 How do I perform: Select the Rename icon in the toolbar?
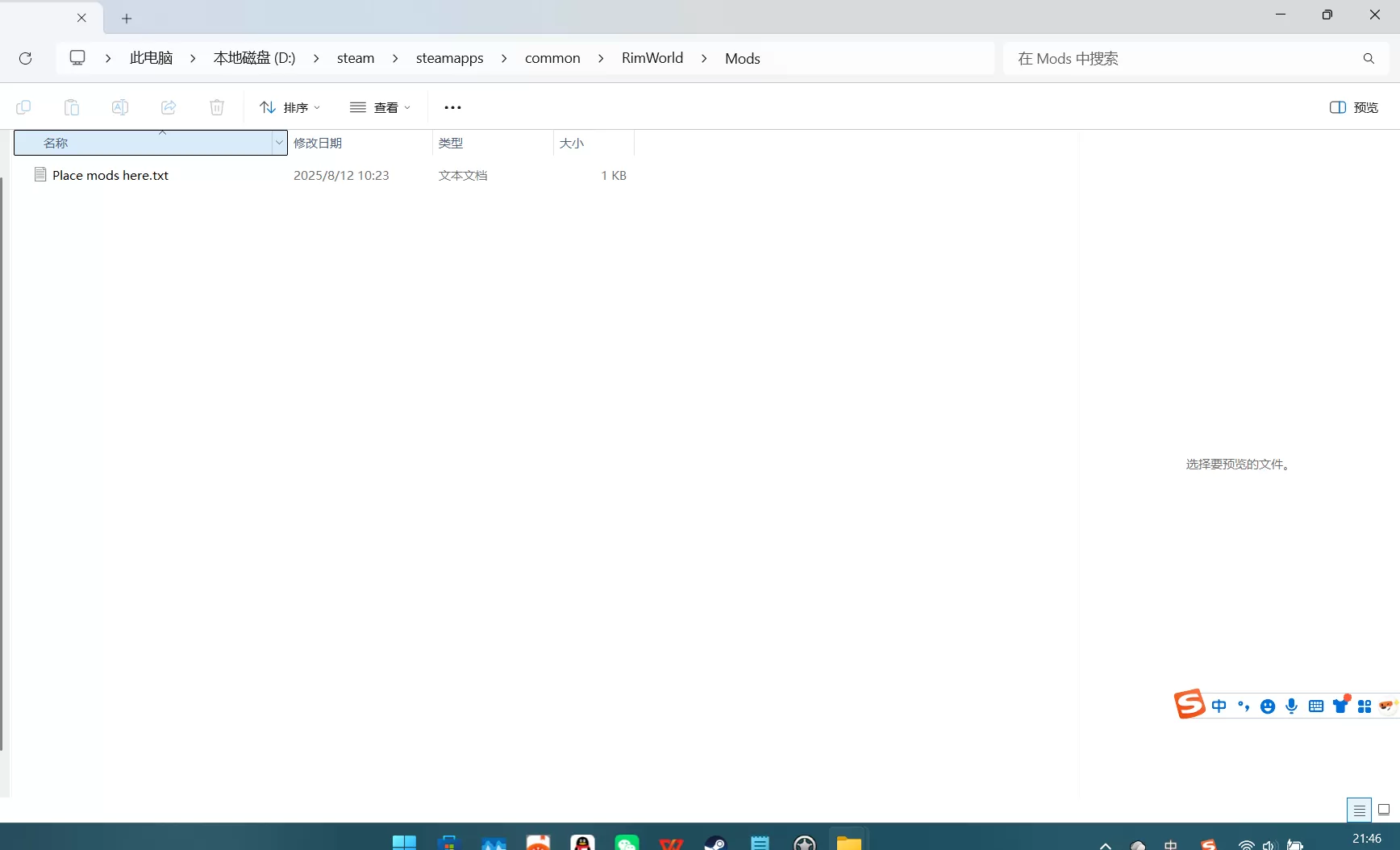tap(119, 107)
